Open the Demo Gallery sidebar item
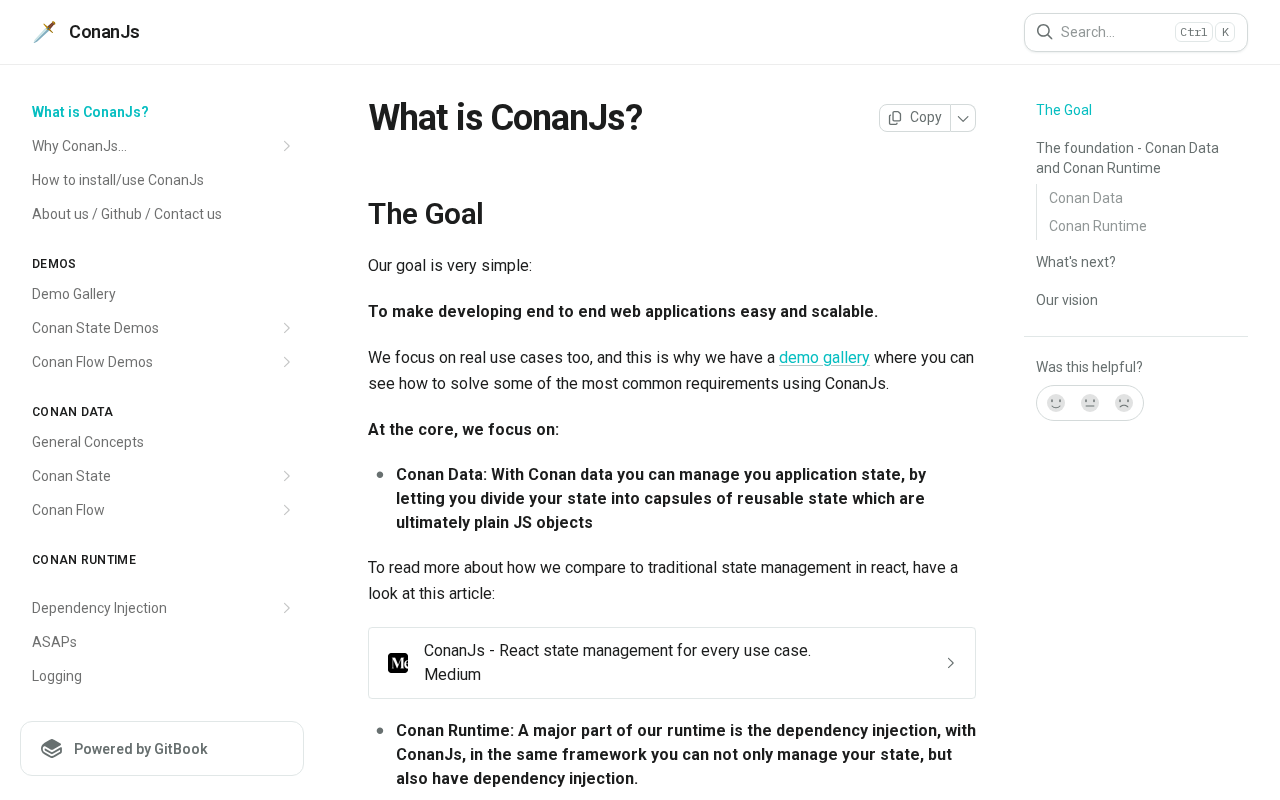 tap(74, 294)
